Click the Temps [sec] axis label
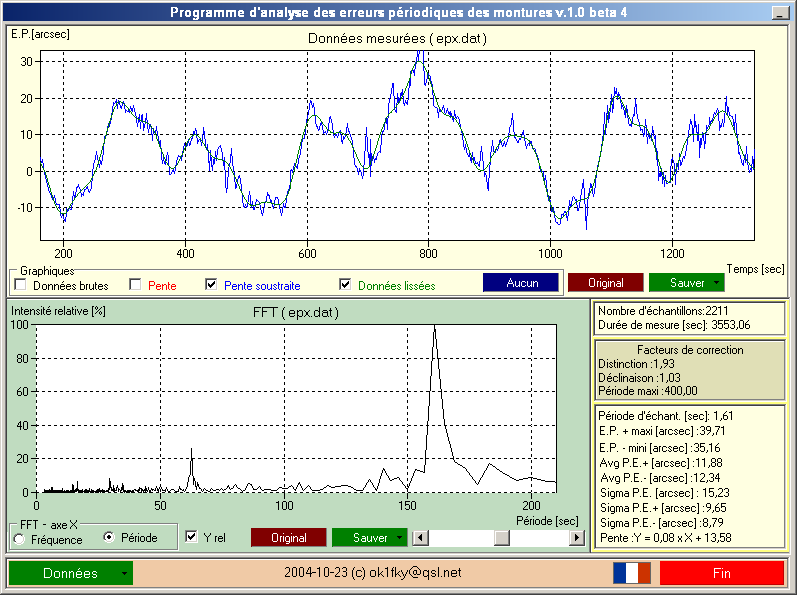Image resolution: width=797 pixels, height=595 pixels. [x=755, y=269]
